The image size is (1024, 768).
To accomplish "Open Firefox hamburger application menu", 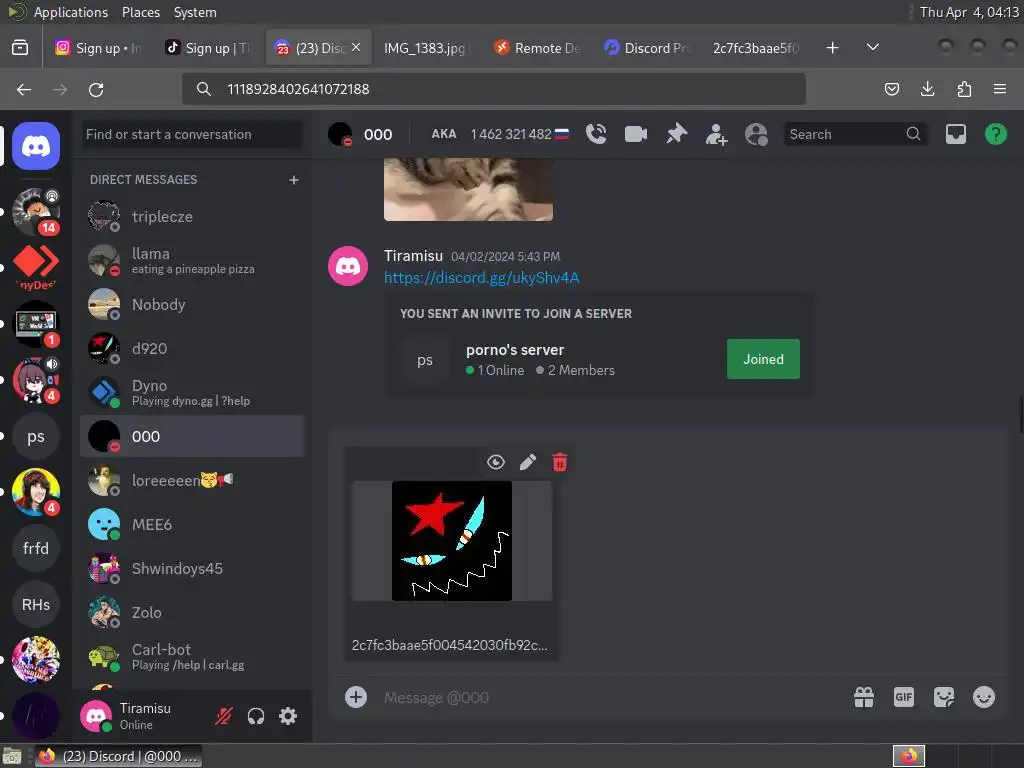I will click(x=1000, y=89).
